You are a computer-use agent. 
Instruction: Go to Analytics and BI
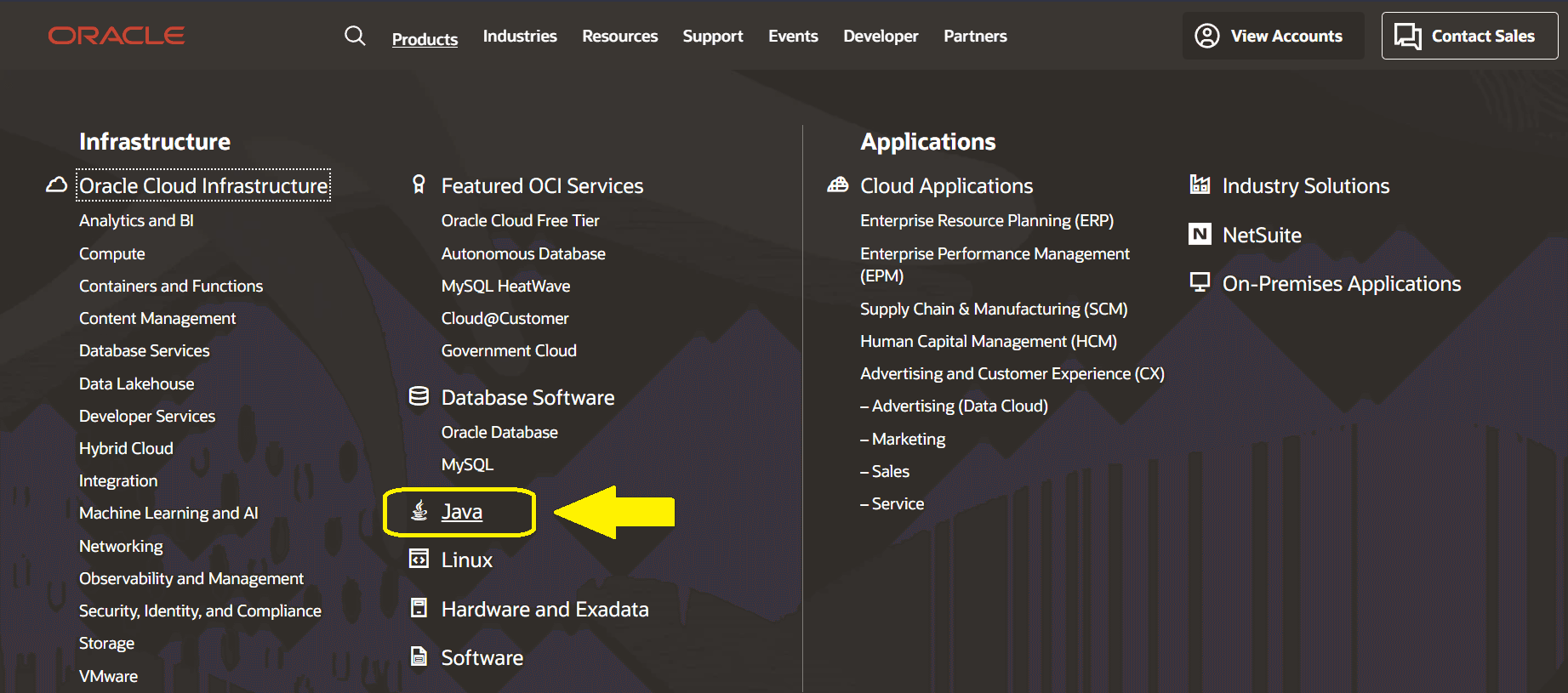(x=136, y=220)
